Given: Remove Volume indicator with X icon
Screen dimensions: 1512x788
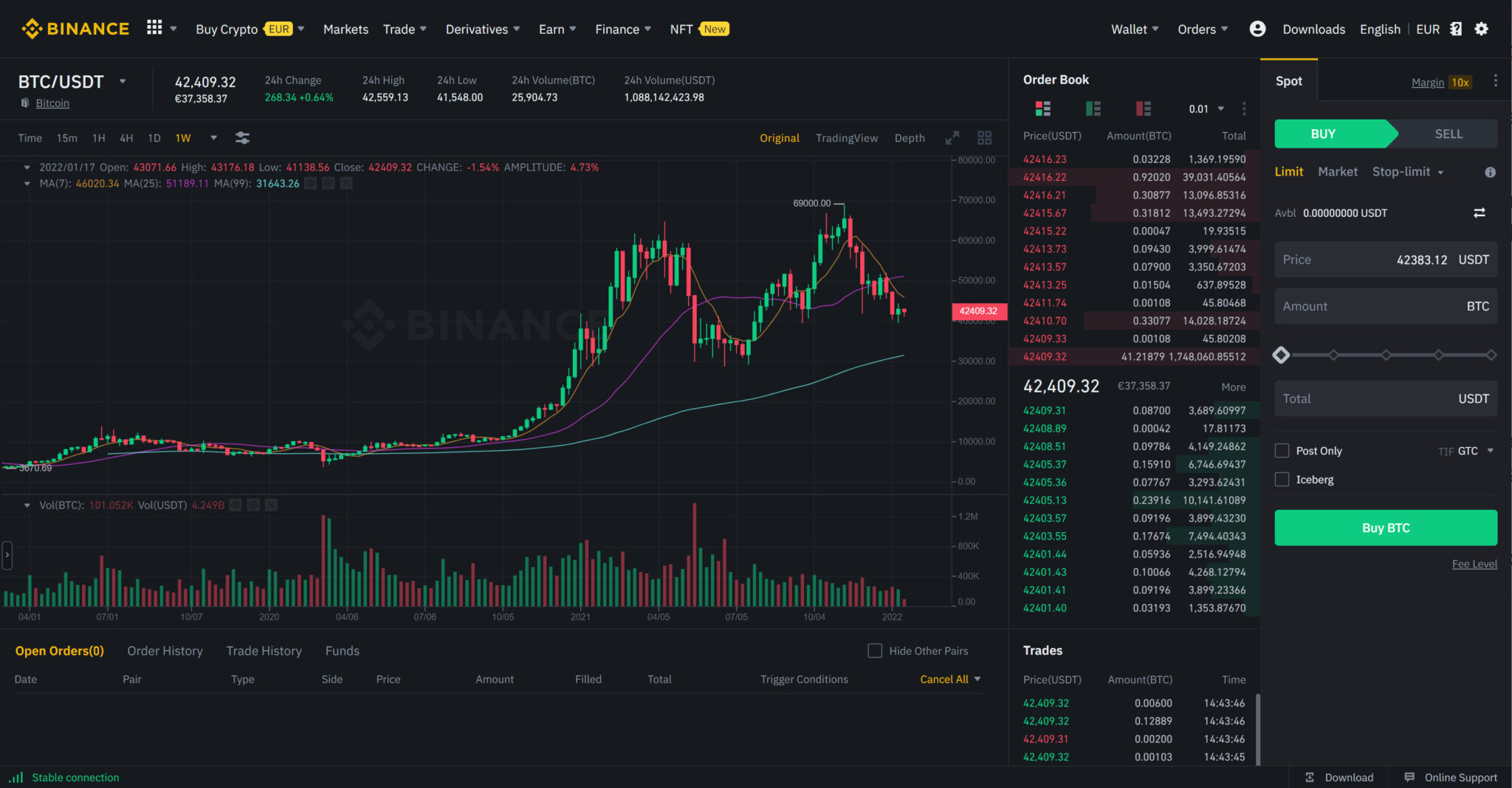Looking at the screenshot, I should [x=271, y=505].
